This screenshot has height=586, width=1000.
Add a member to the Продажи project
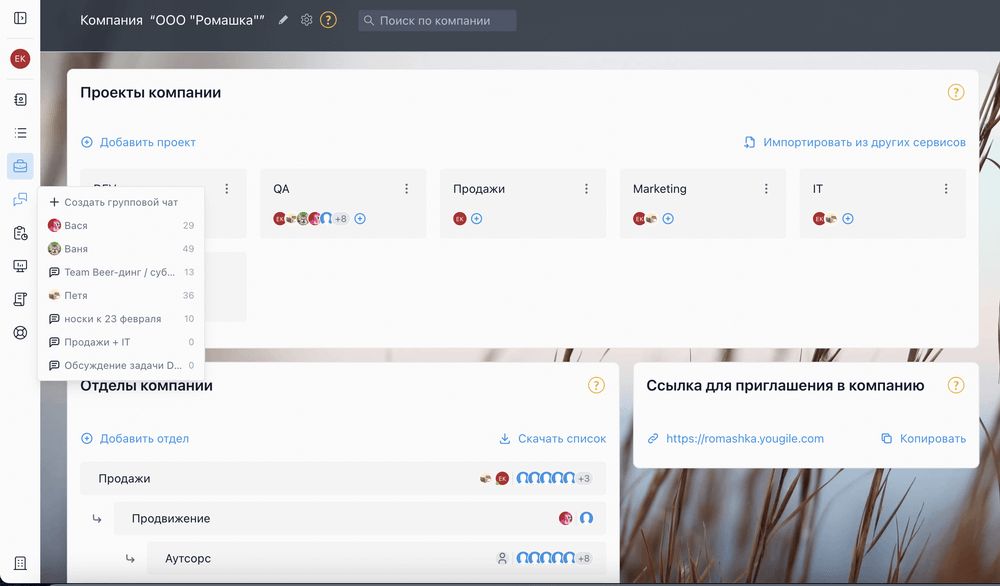click(477, 218)
